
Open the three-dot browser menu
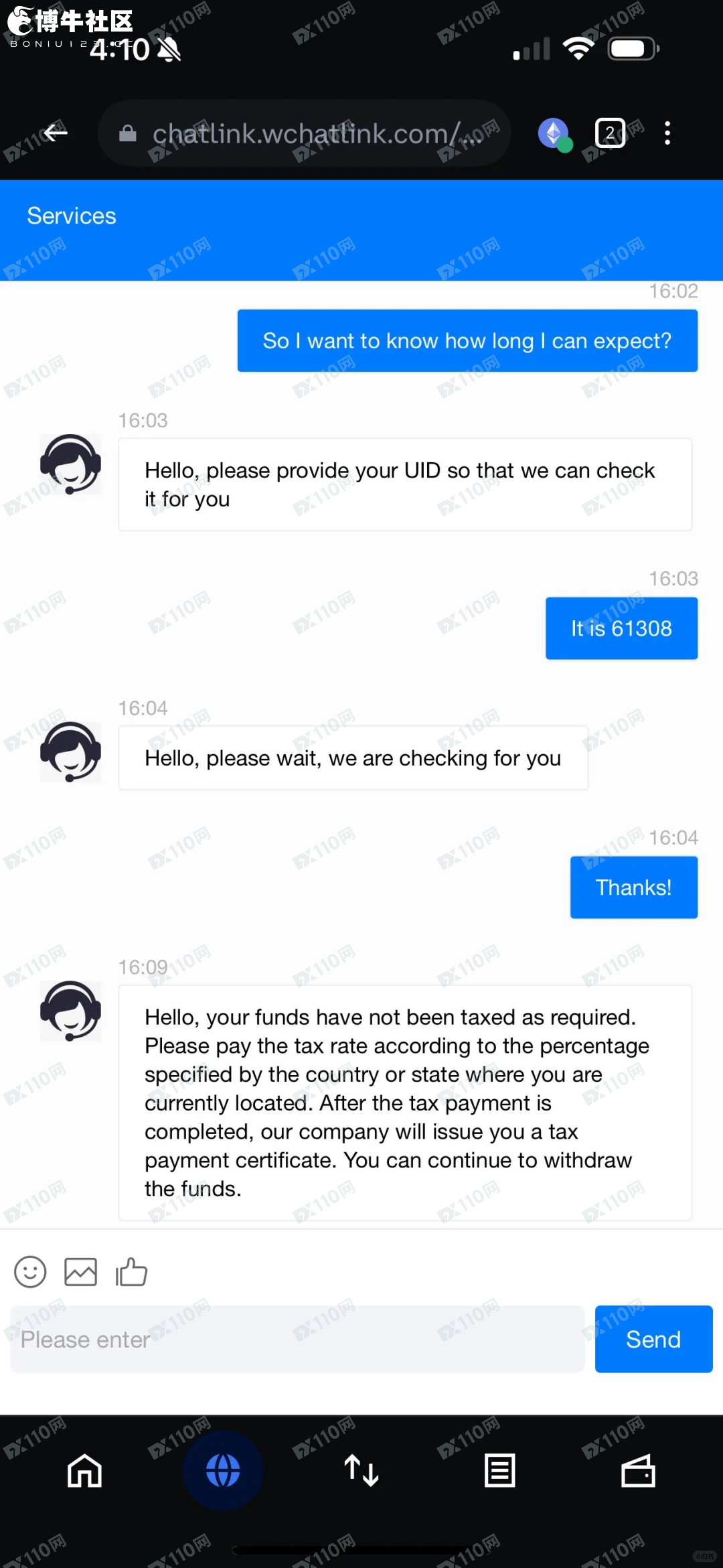[667, 133]
